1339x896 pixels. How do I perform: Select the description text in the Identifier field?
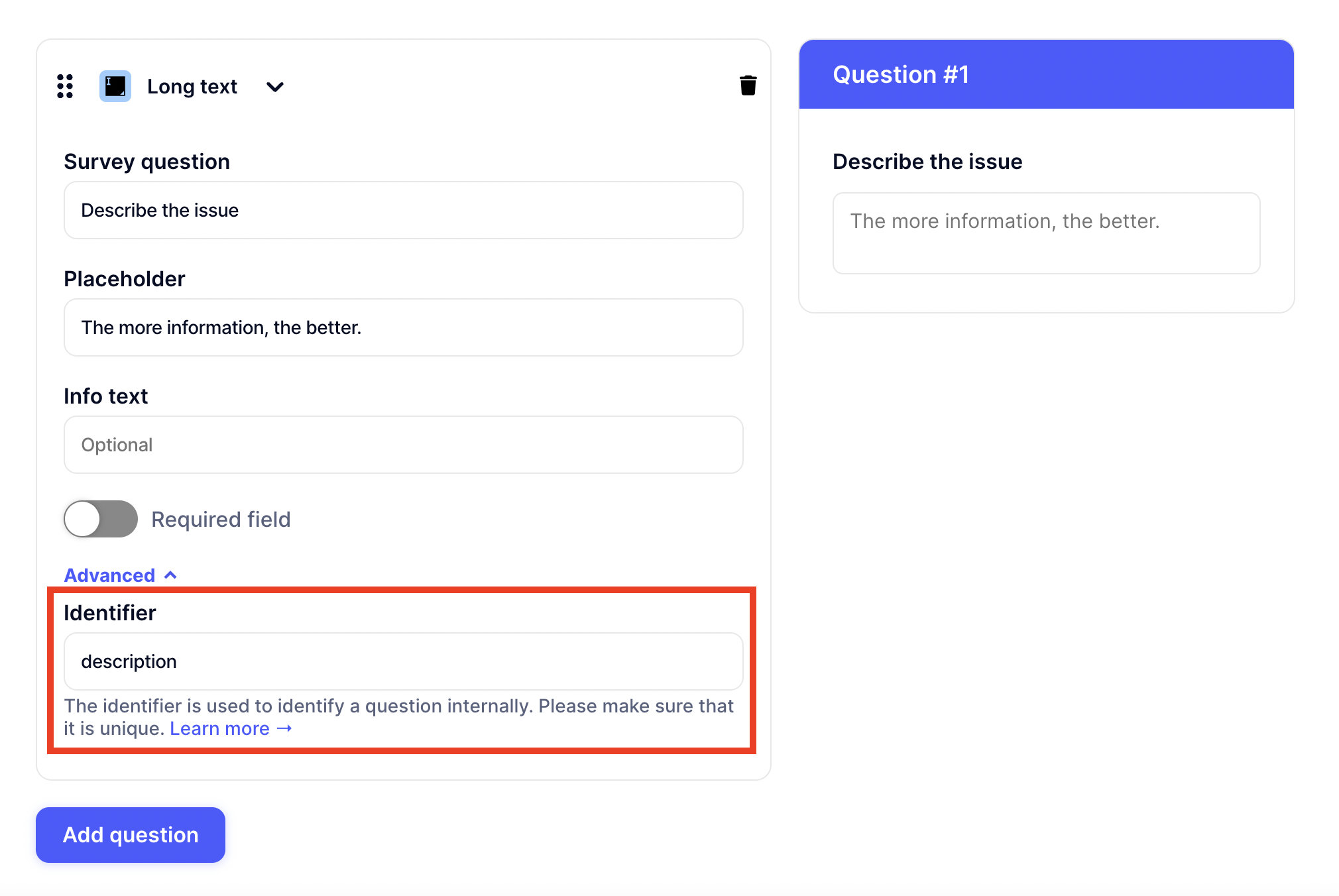point(129,661)
